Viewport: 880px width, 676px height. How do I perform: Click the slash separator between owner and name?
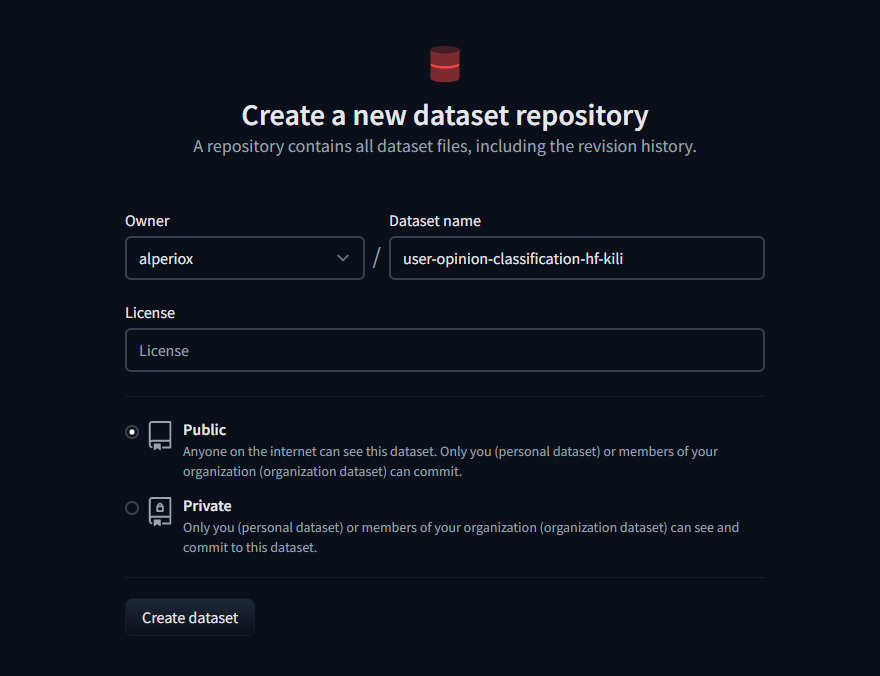[377, 258]
